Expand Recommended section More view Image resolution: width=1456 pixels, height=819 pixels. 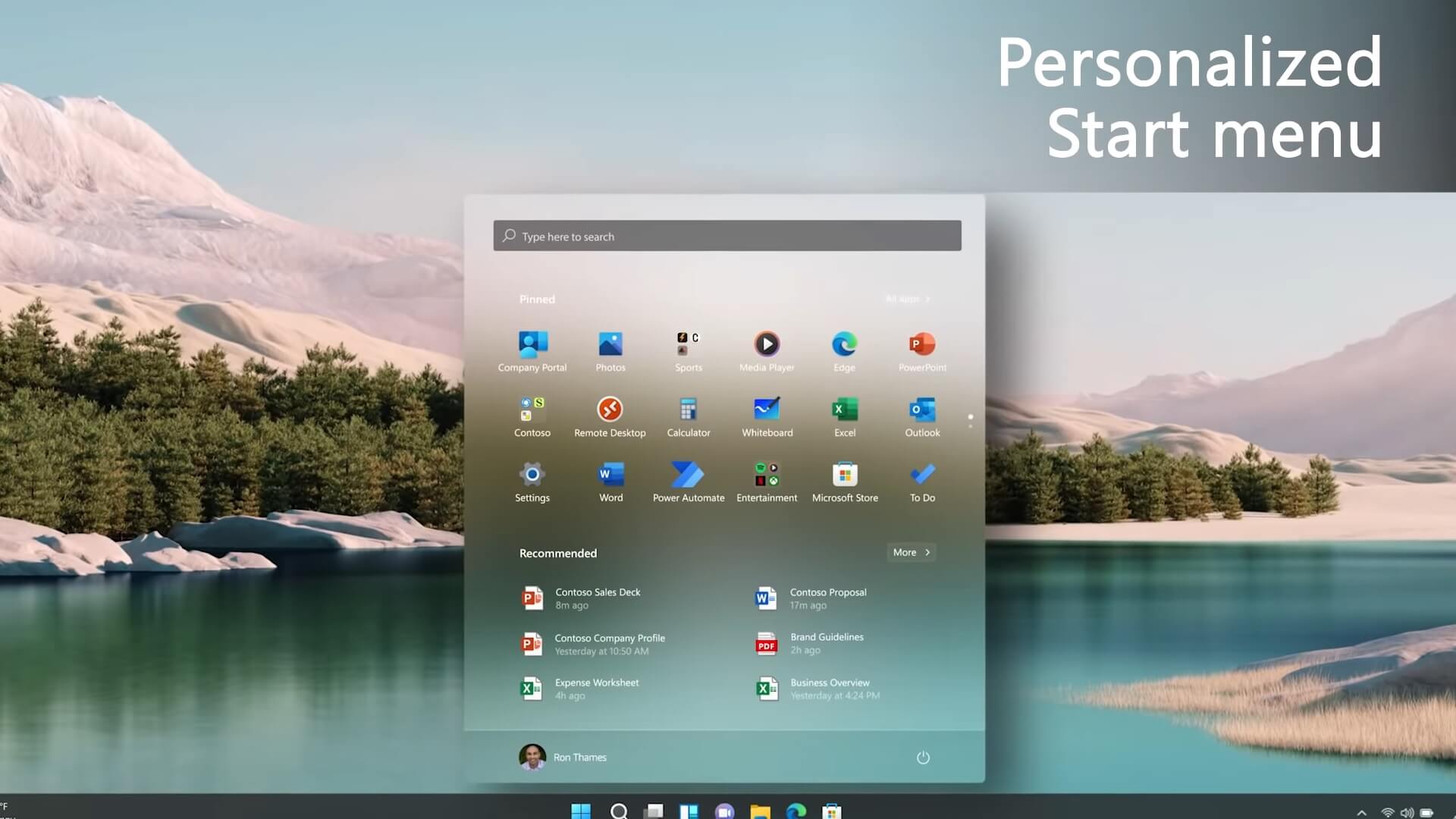coord(911,552)
